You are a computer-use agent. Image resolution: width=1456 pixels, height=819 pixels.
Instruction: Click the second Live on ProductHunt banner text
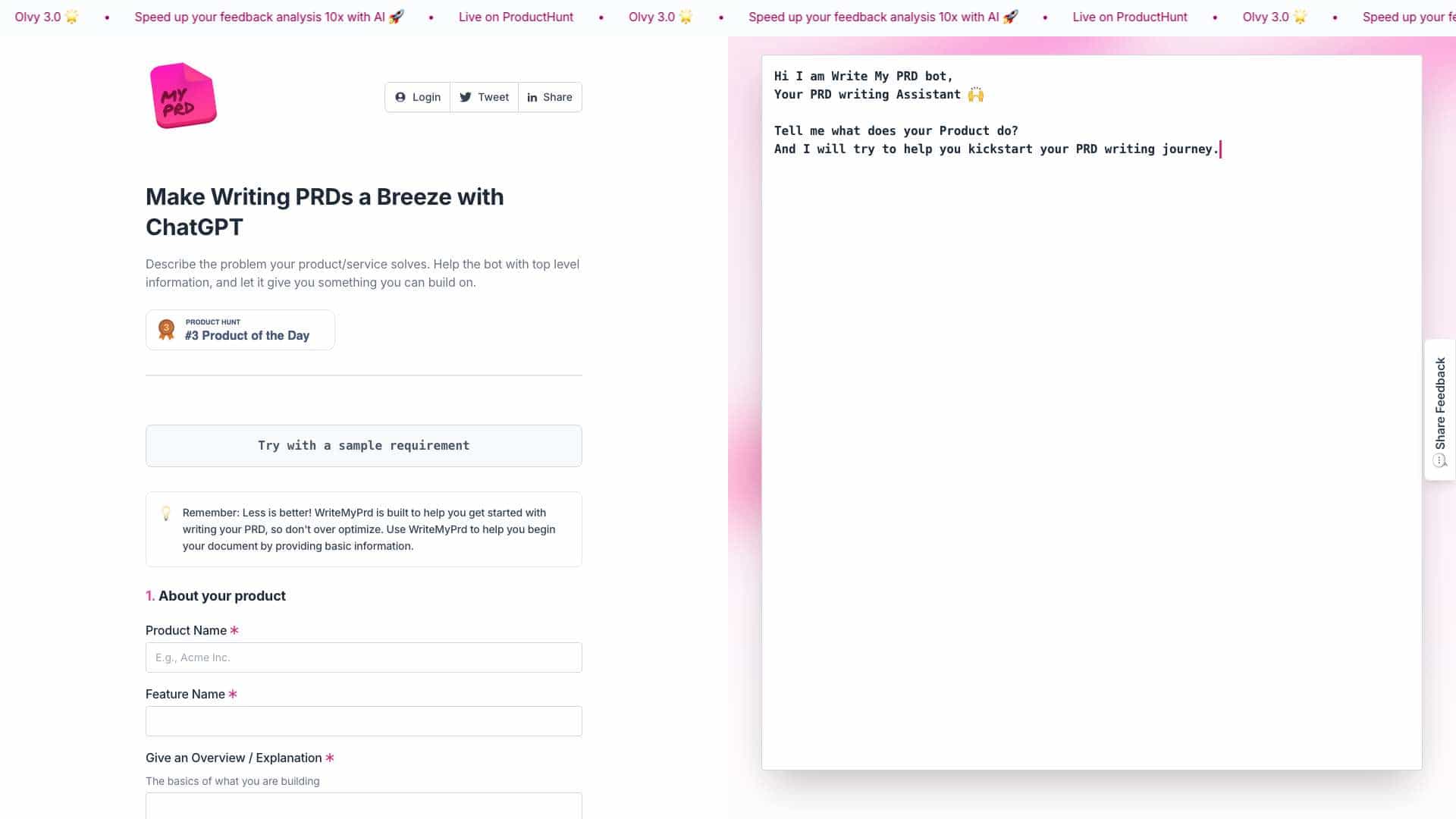[x=1130, y=17]
